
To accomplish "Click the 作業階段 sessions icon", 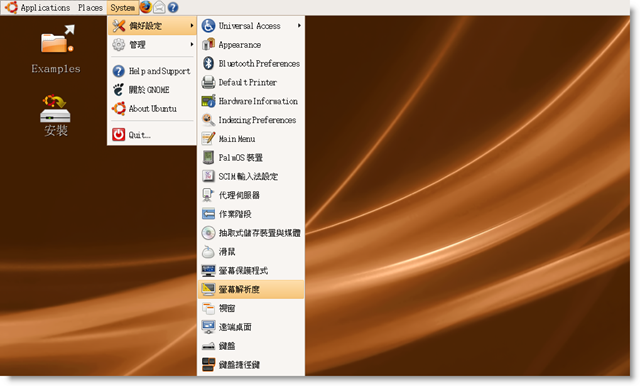I will (208, 213).
